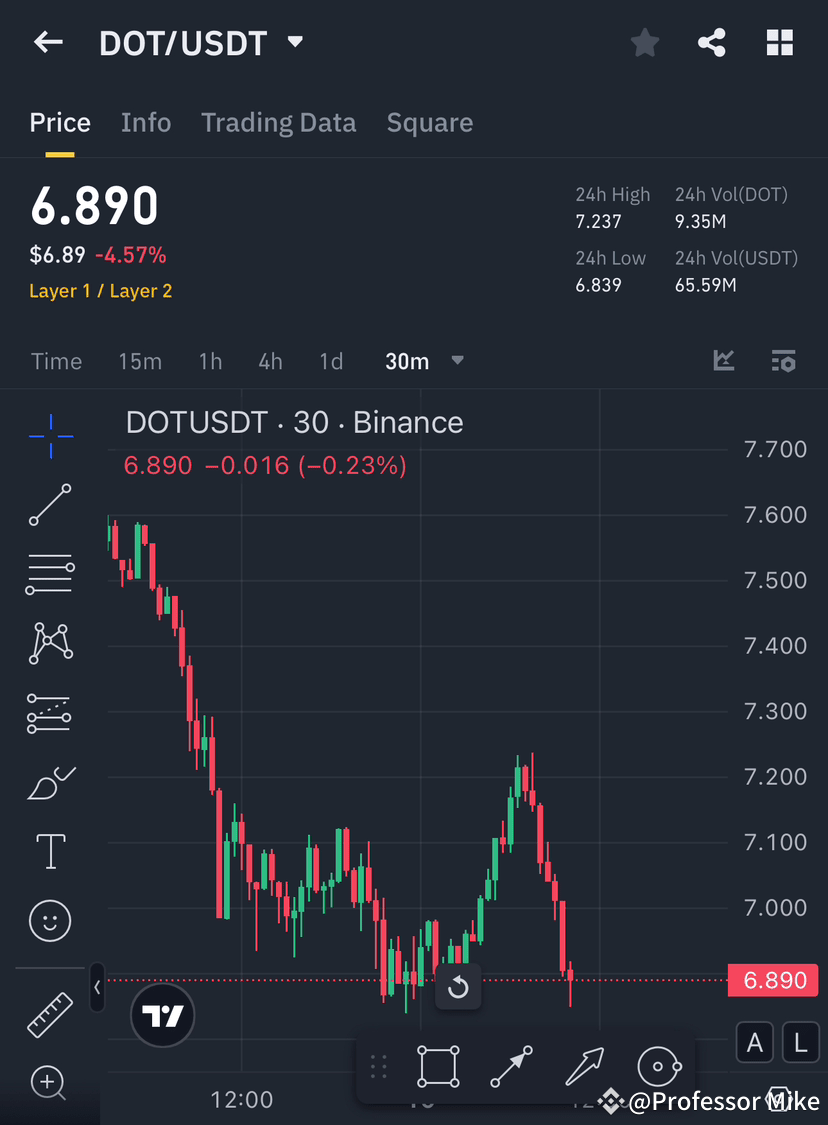Select the XABCD pattern tool
This screenshot has width=828, height=1125.
coord(50,642)
